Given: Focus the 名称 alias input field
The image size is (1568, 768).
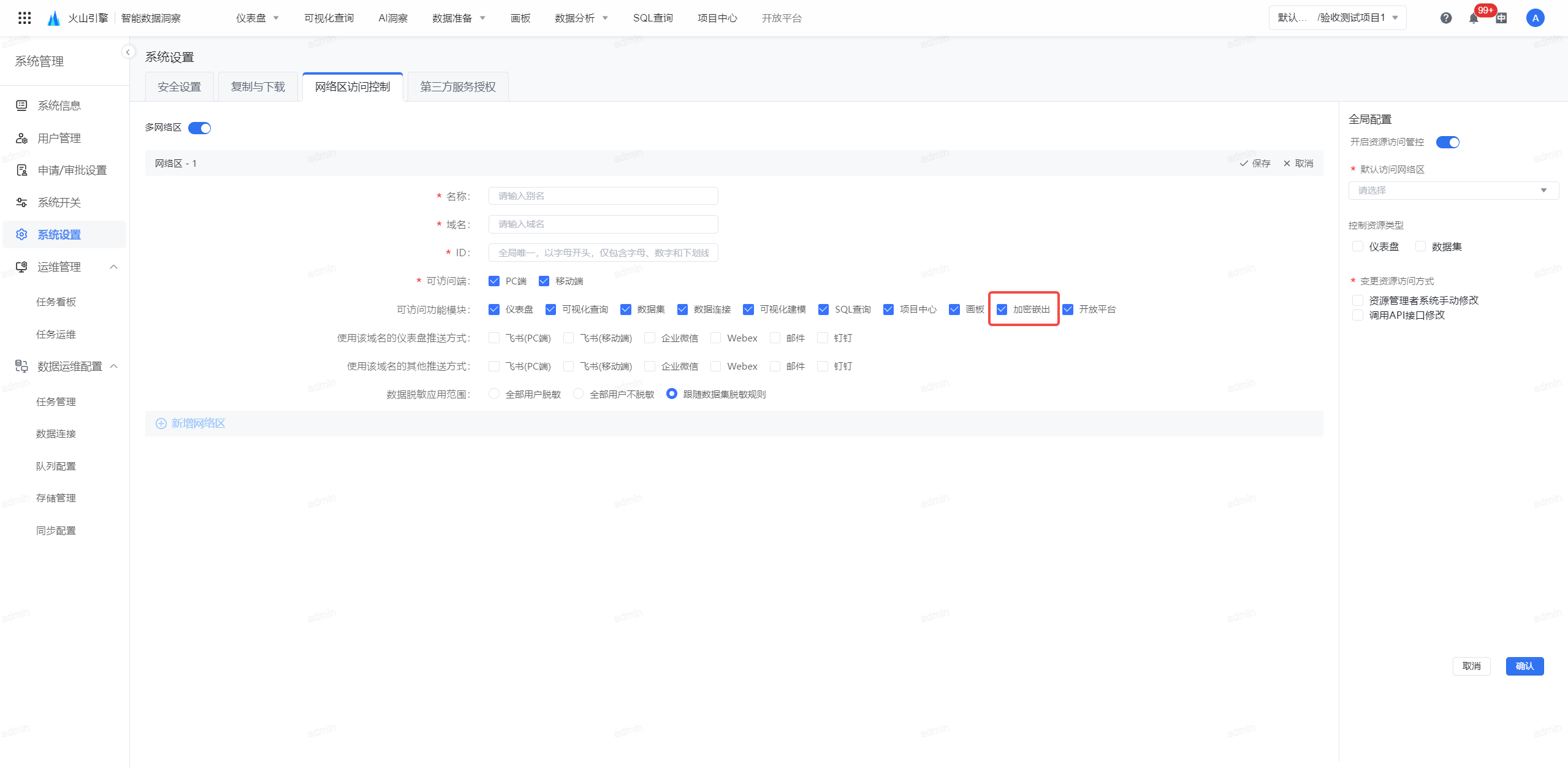Looking at the screenshot, I should 603,196.
